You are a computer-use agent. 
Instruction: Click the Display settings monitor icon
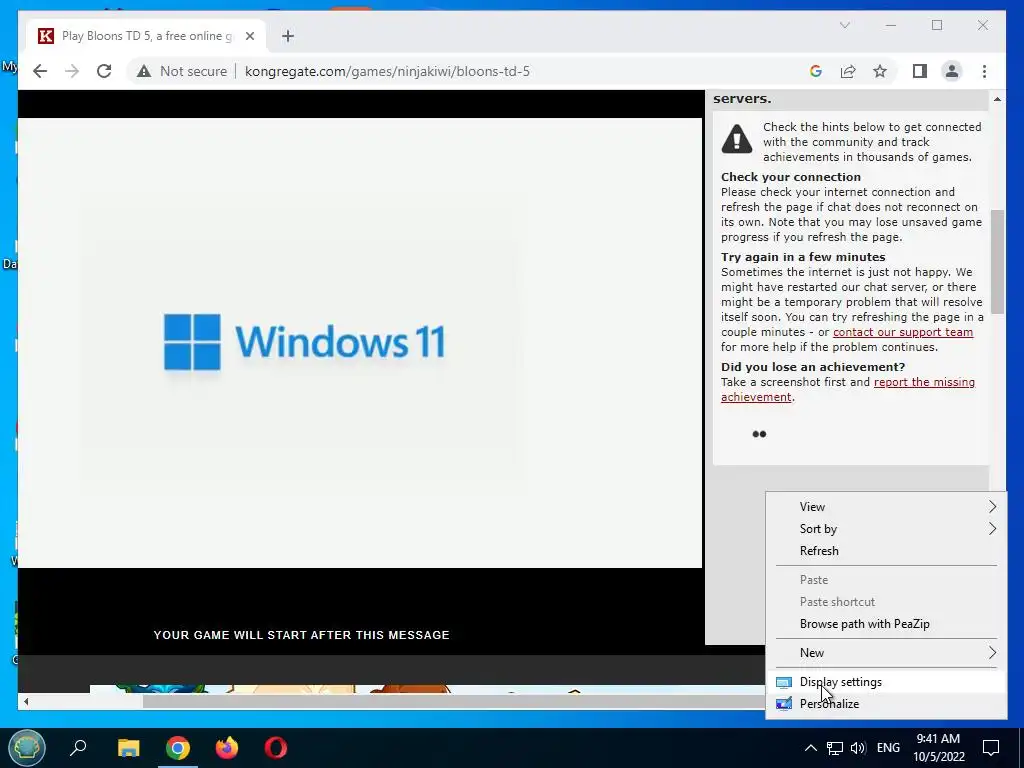click(x=784, y=682)
